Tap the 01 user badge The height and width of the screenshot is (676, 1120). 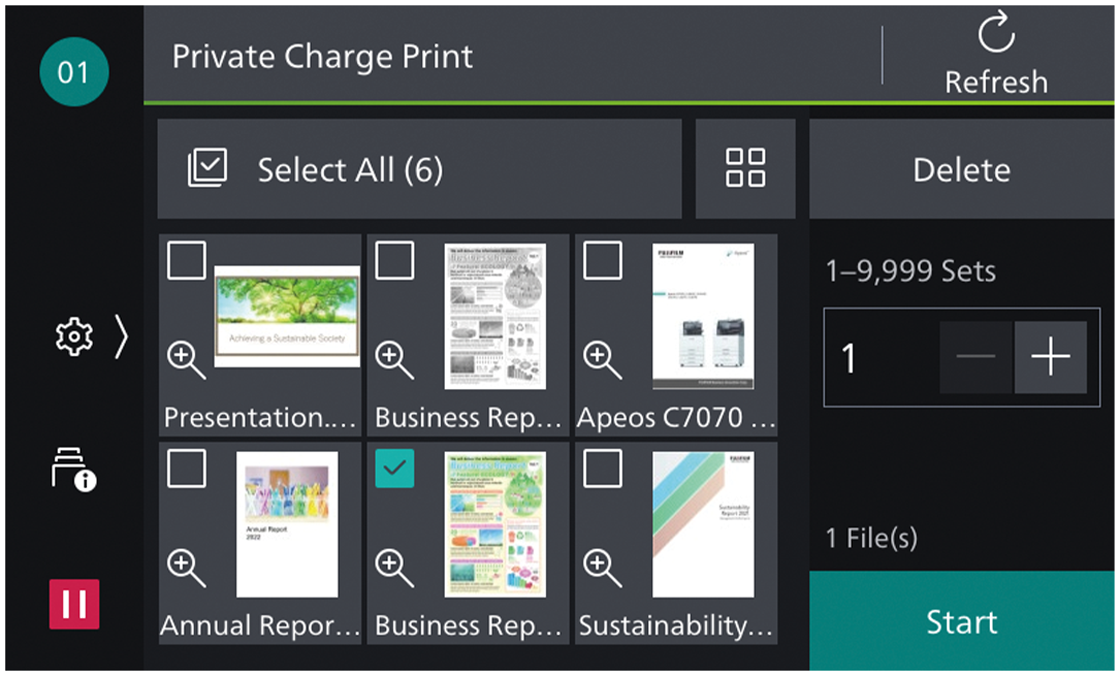click(73, 71)
